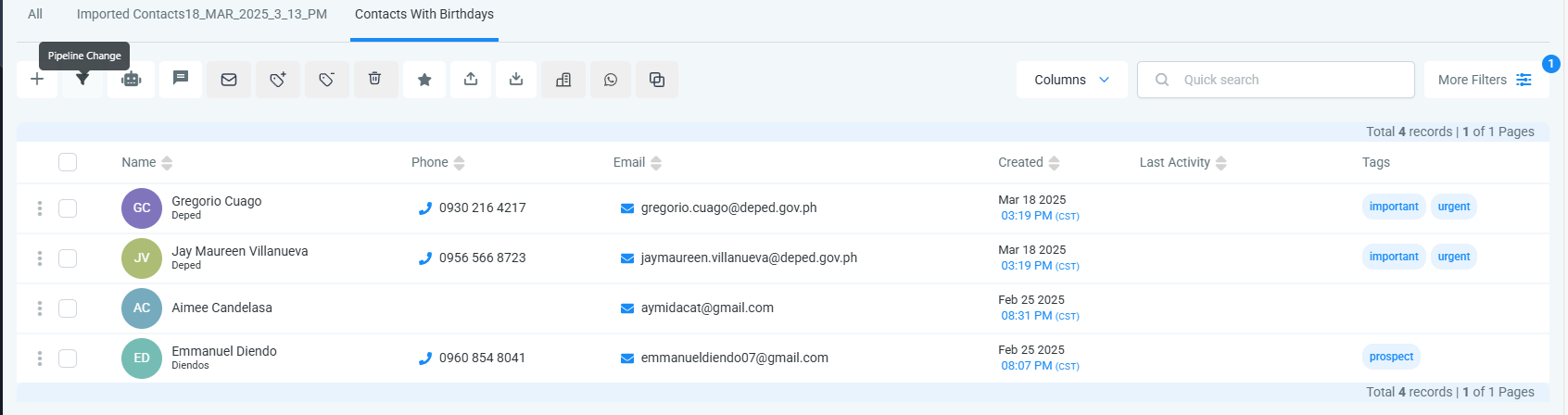Sort by Email column arrows
Image resolution: width=1568 pixels, height=415 pixels.
pyautogui.click(x=656, y=163)
